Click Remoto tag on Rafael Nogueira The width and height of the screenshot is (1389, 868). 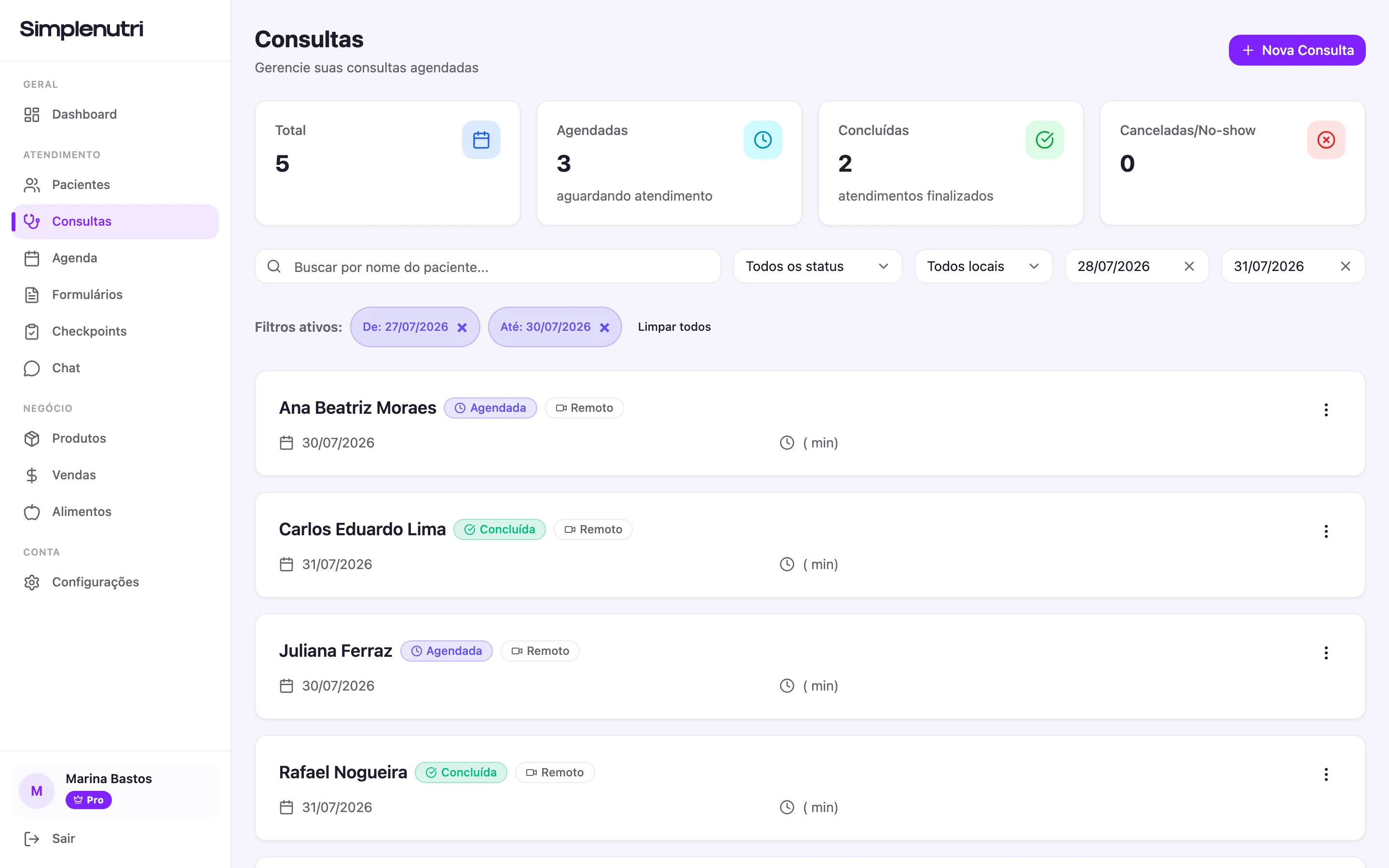pos(555,773)
